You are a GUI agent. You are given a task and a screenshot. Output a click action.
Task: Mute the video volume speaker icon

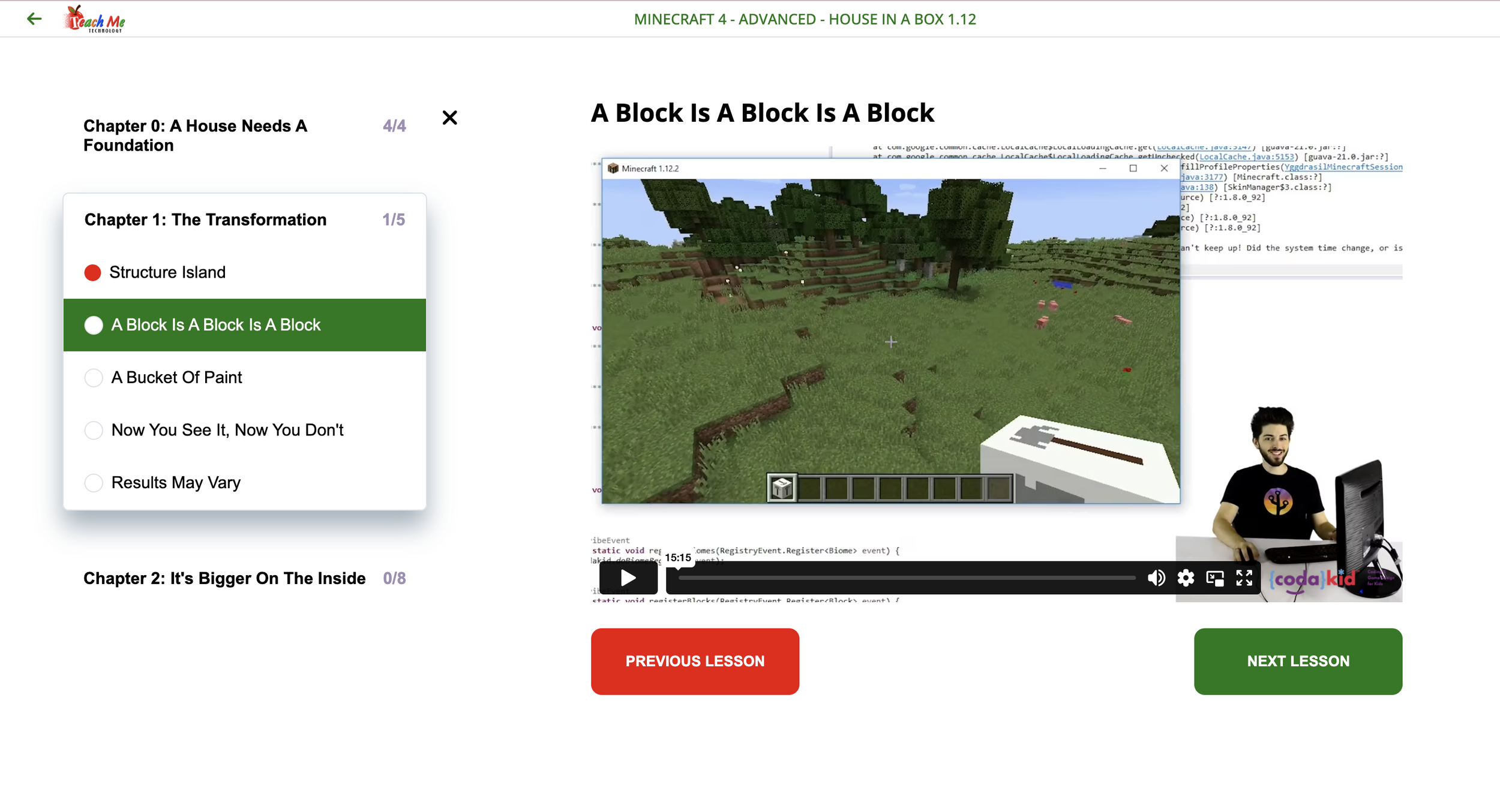click(x=1156, y=578)
